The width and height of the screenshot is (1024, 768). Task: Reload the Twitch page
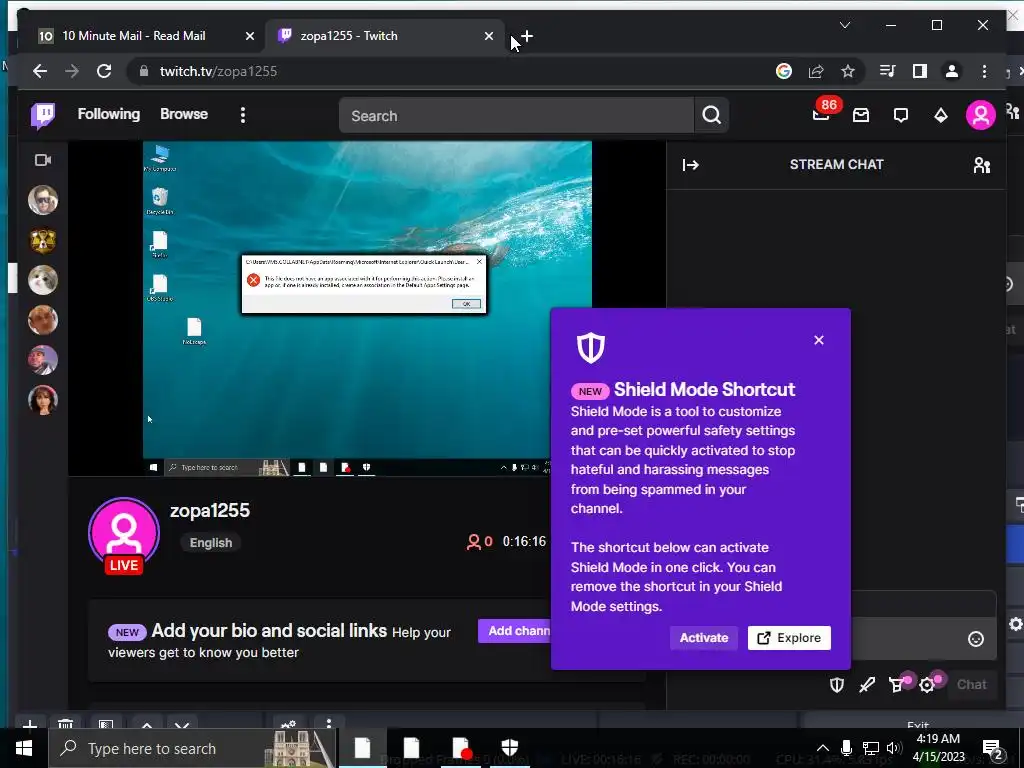104,71
